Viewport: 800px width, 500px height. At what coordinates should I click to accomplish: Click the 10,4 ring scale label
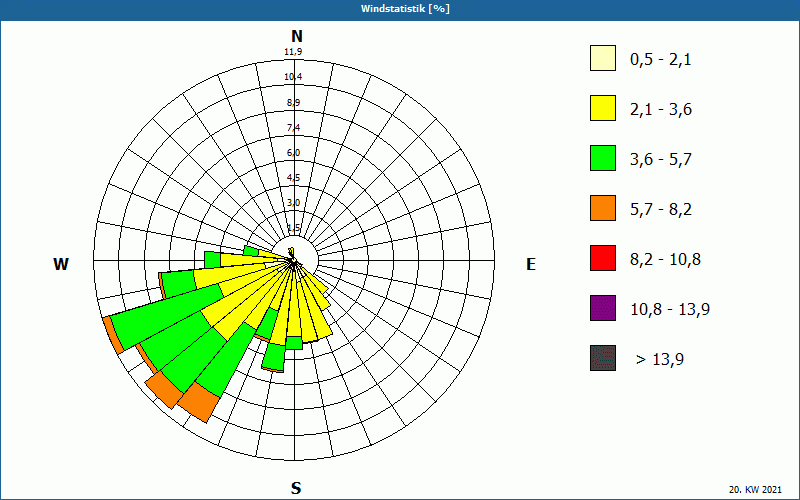[293, 77]
